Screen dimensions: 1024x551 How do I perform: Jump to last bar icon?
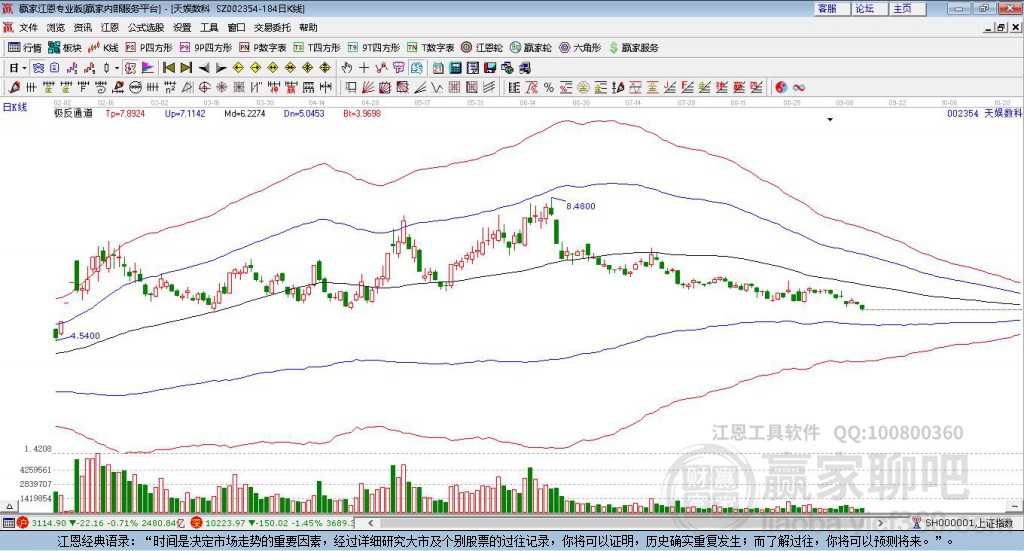coord(186,68)
